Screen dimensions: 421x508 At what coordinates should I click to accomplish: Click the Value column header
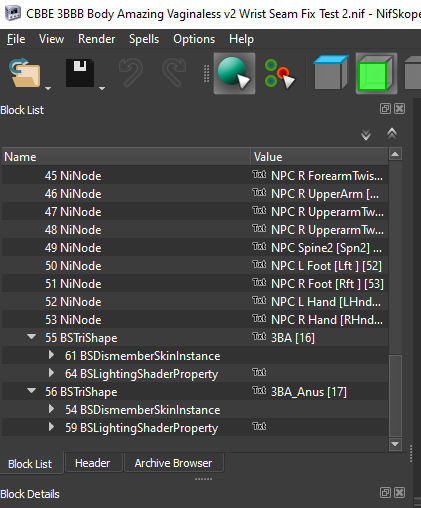point(319,157)
